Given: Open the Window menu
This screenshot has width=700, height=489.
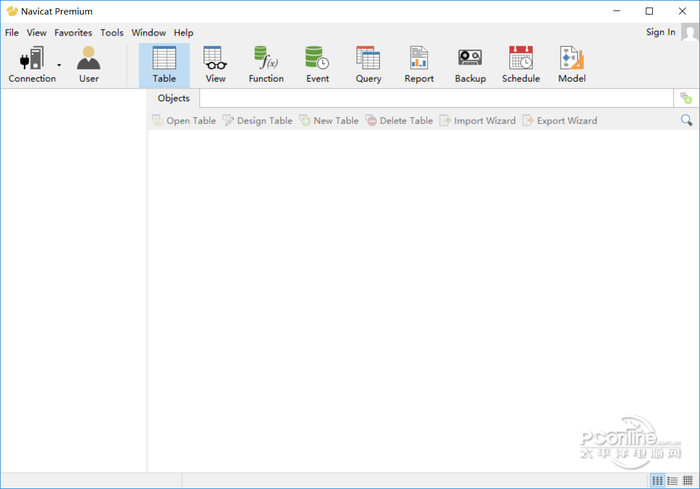Looking at the screenshot, I should point(149,33).
